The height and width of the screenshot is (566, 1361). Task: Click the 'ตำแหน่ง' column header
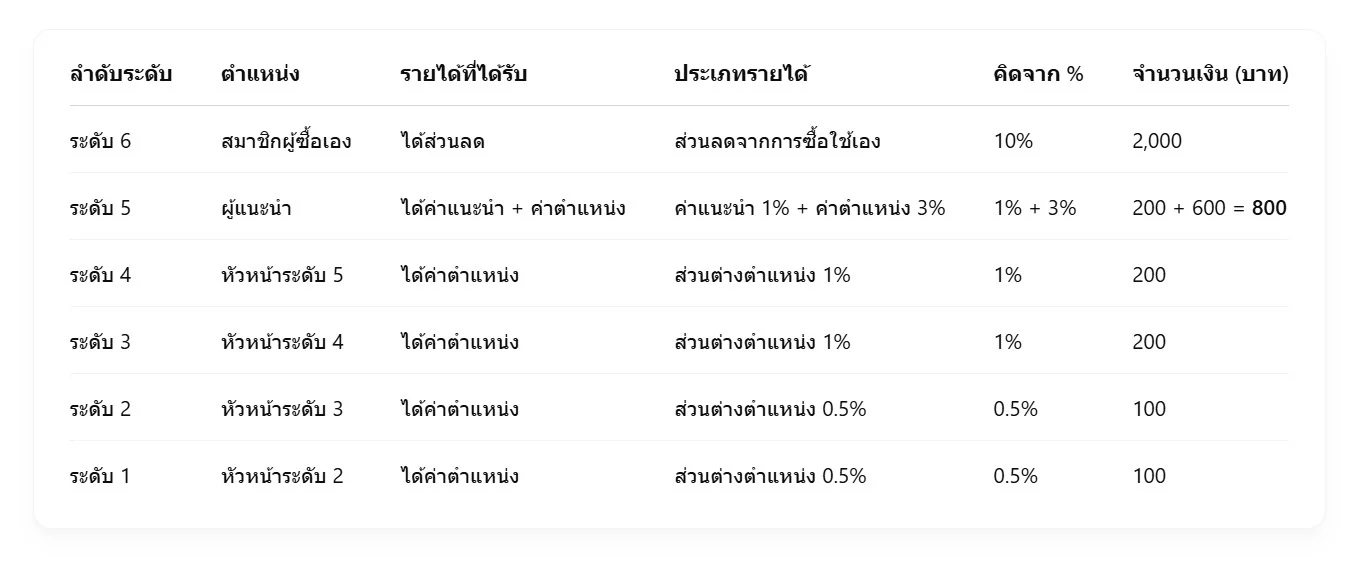click(x=260, y=74)
